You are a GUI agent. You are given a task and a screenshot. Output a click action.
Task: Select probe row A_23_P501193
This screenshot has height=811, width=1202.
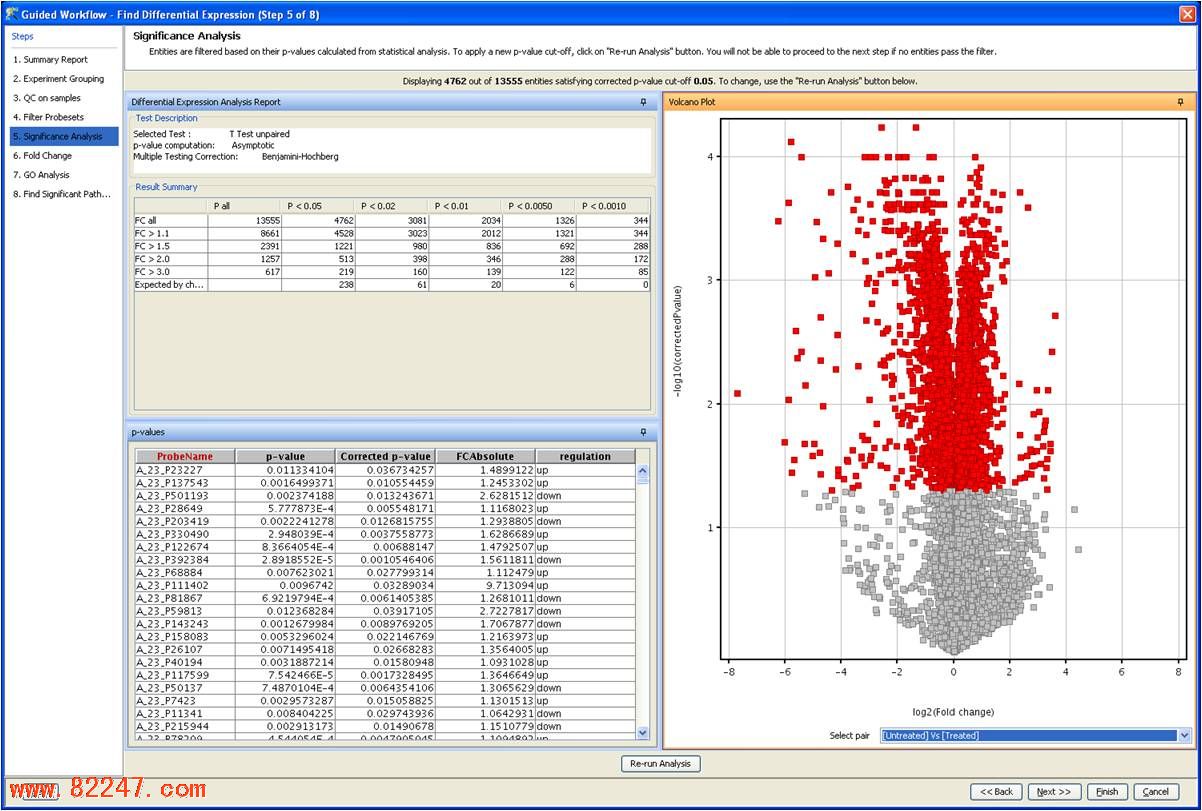(385, 496)
